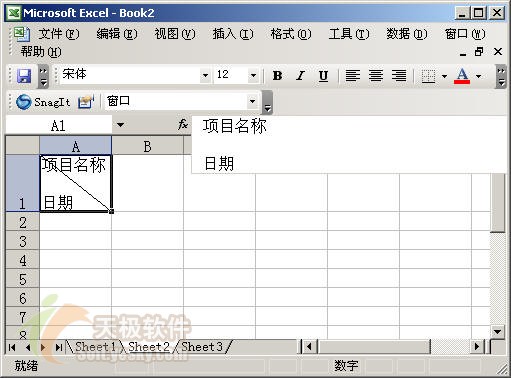Open the 宋体 font name dropdown
The height and width of the screenshot is (378, 511).
[x=206, y=76]
